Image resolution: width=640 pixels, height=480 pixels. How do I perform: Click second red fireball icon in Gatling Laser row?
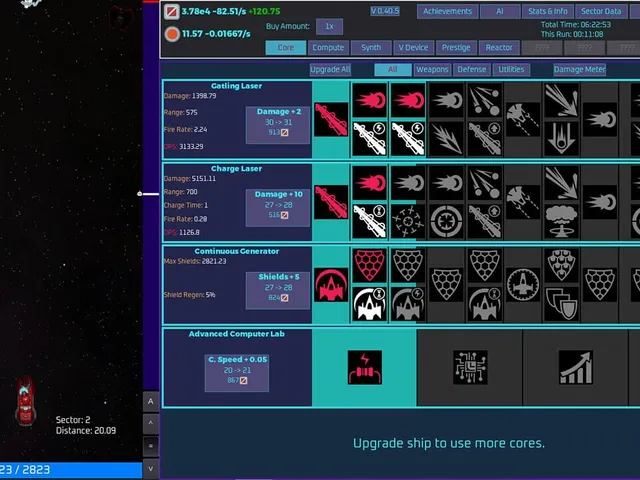[x=408, y=100]
